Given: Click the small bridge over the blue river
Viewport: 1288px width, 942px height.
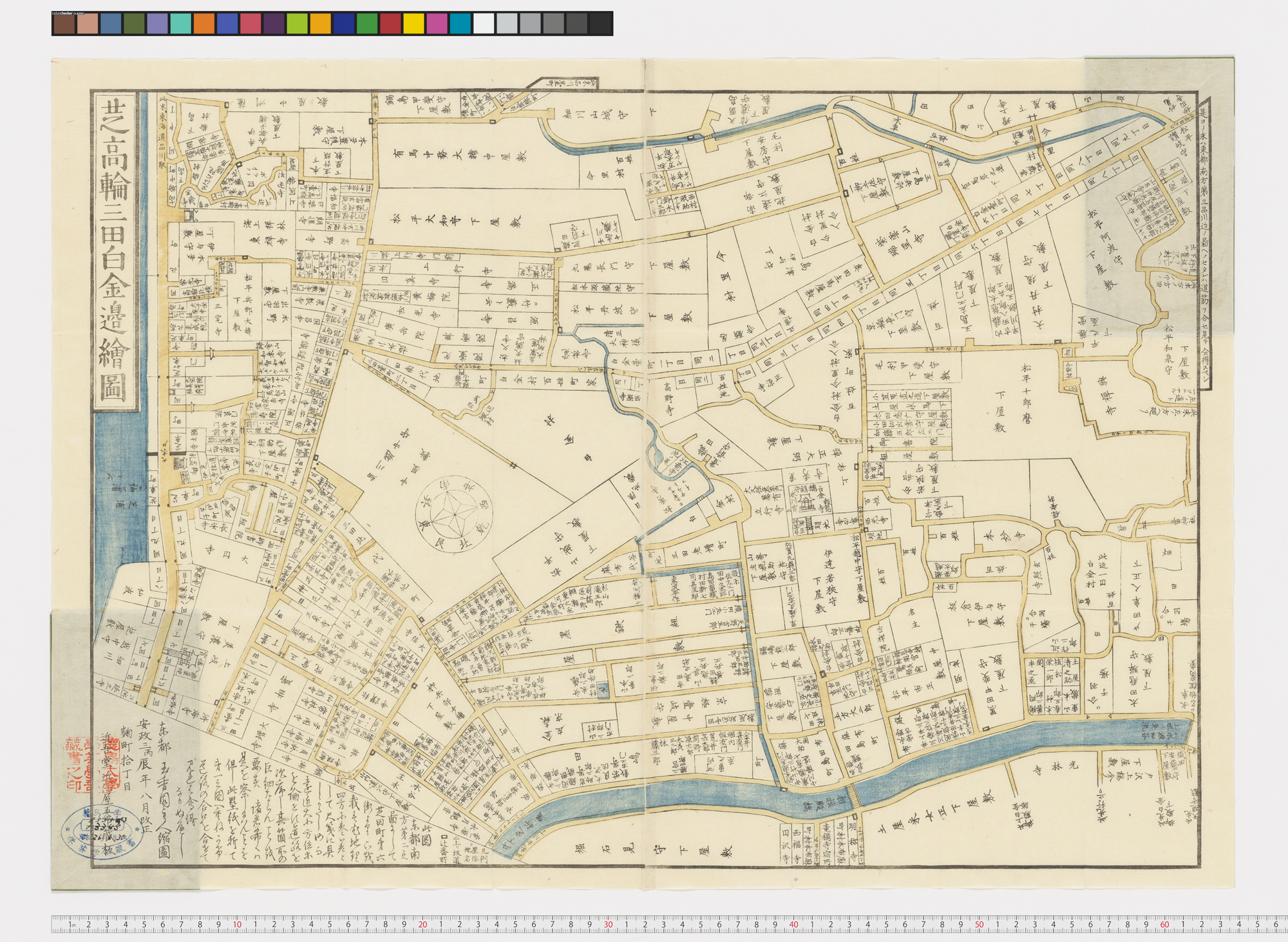Looking at the screenshot, I should (x=853, y=795).
